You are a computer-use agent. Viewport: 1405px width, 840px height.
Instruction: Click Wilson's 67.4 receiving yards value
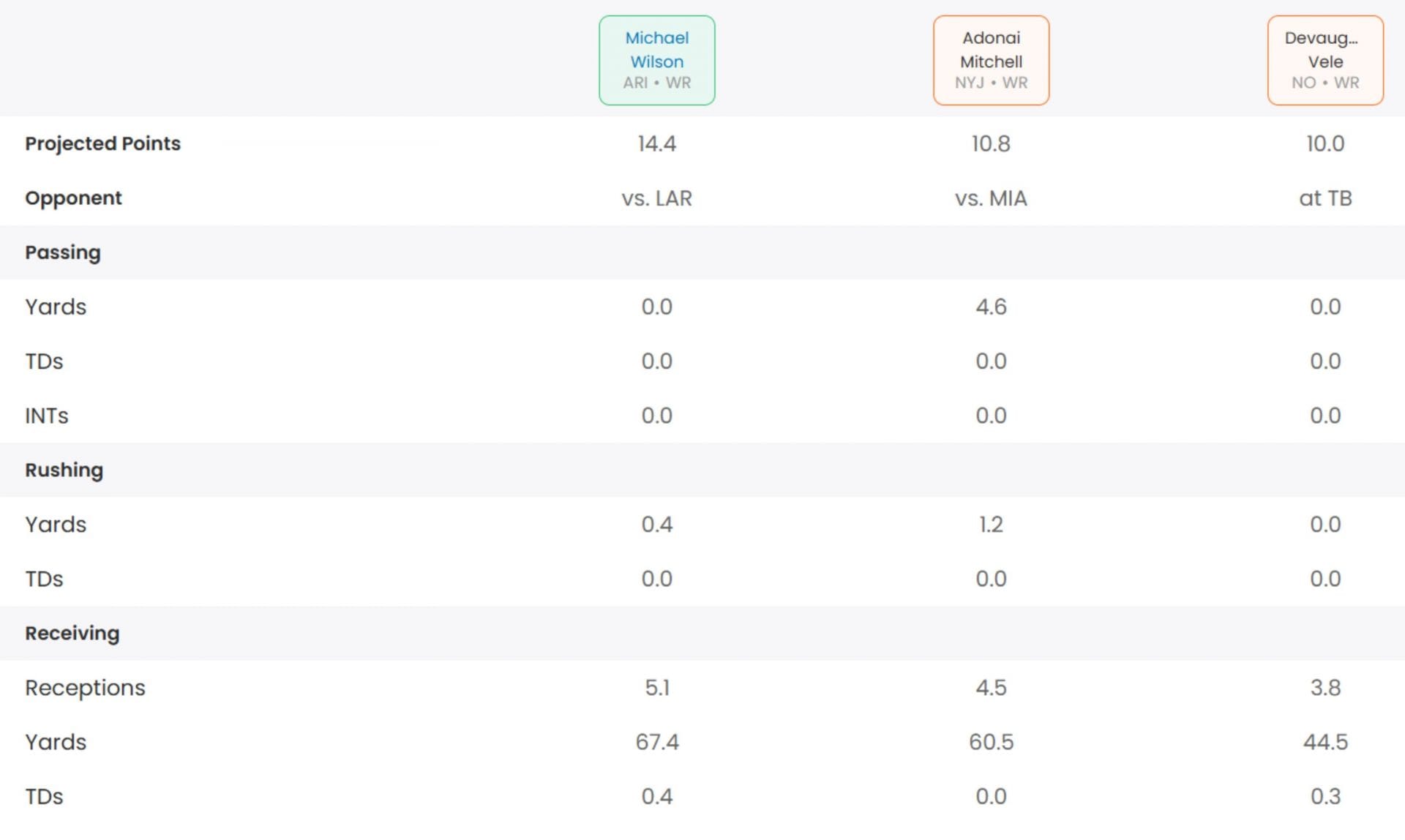point(656,742)
